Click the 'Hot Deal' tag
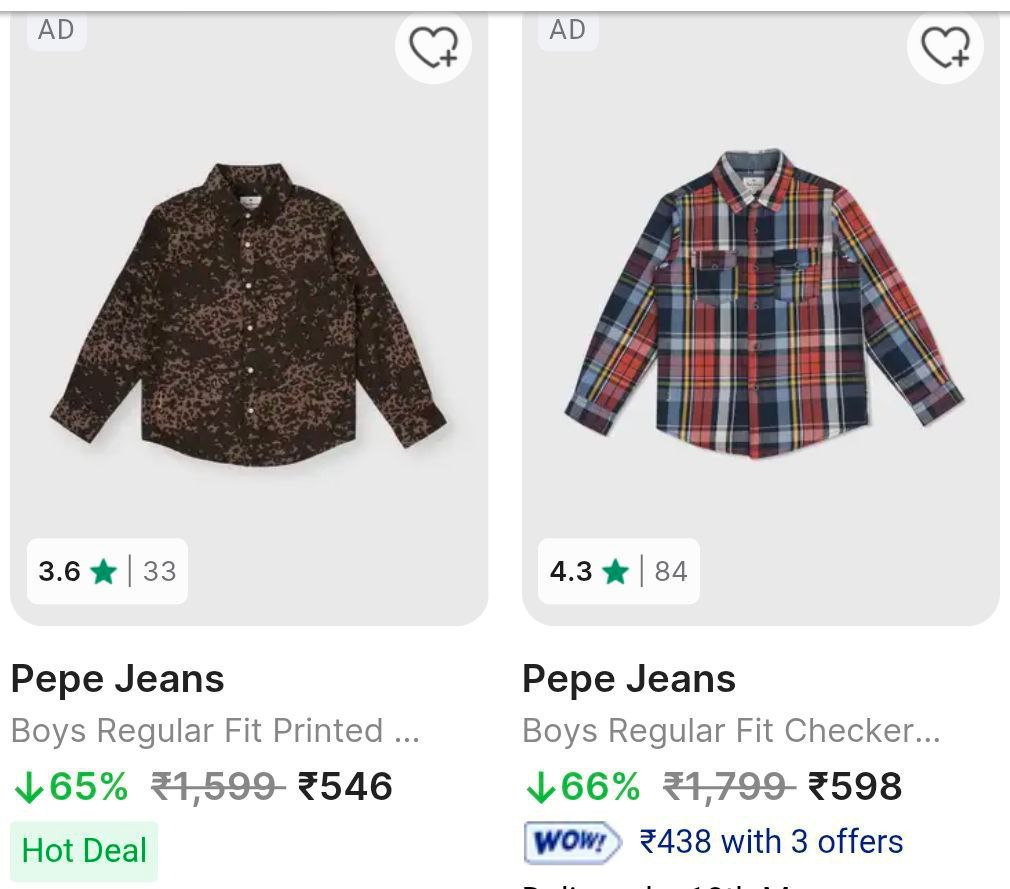 pyautogui.click(x=84, y=850)
